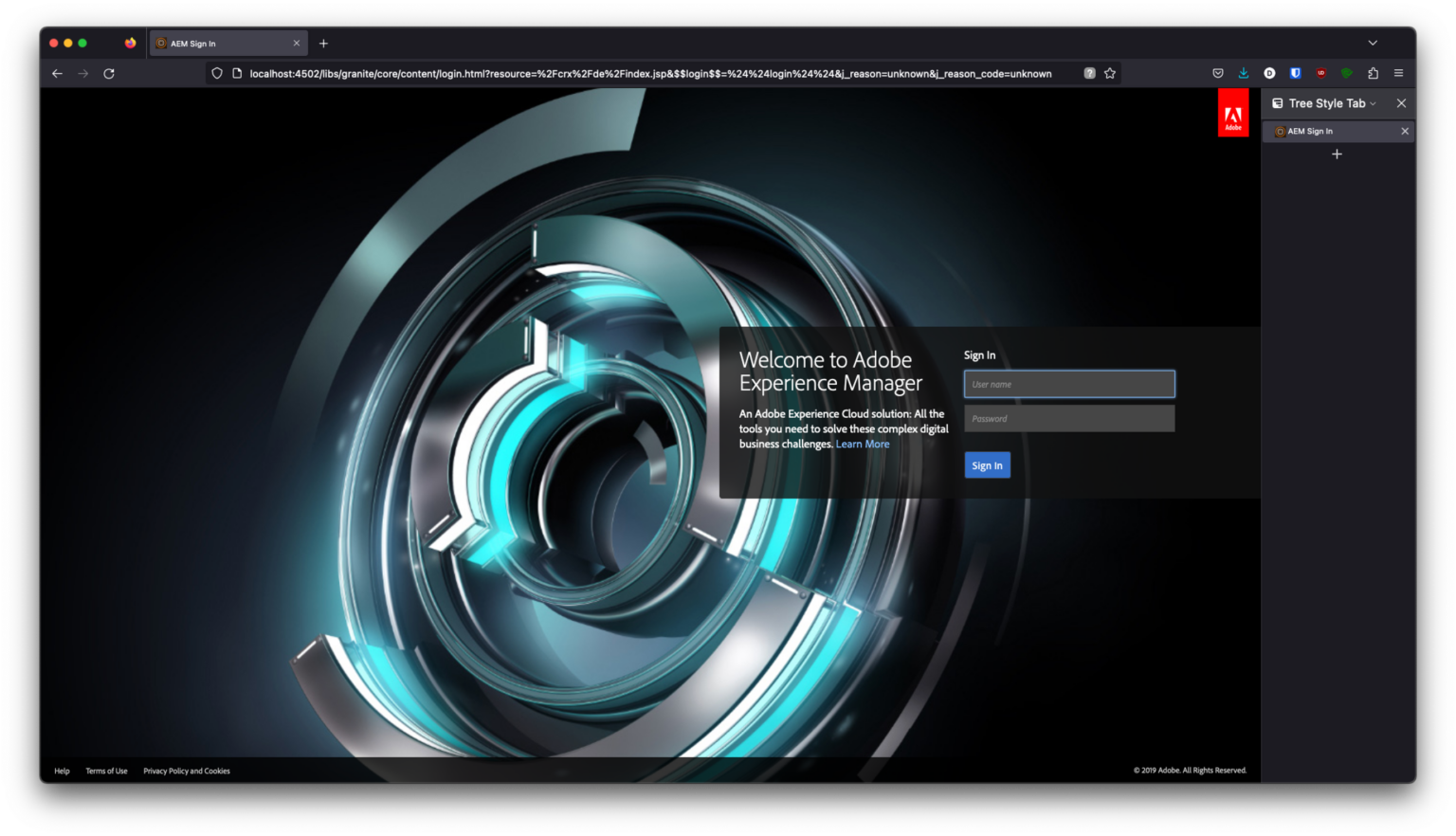The image size is (1456, 836).
Task: Open the uBlock Origin extension
Action: tap(1321, 73)
